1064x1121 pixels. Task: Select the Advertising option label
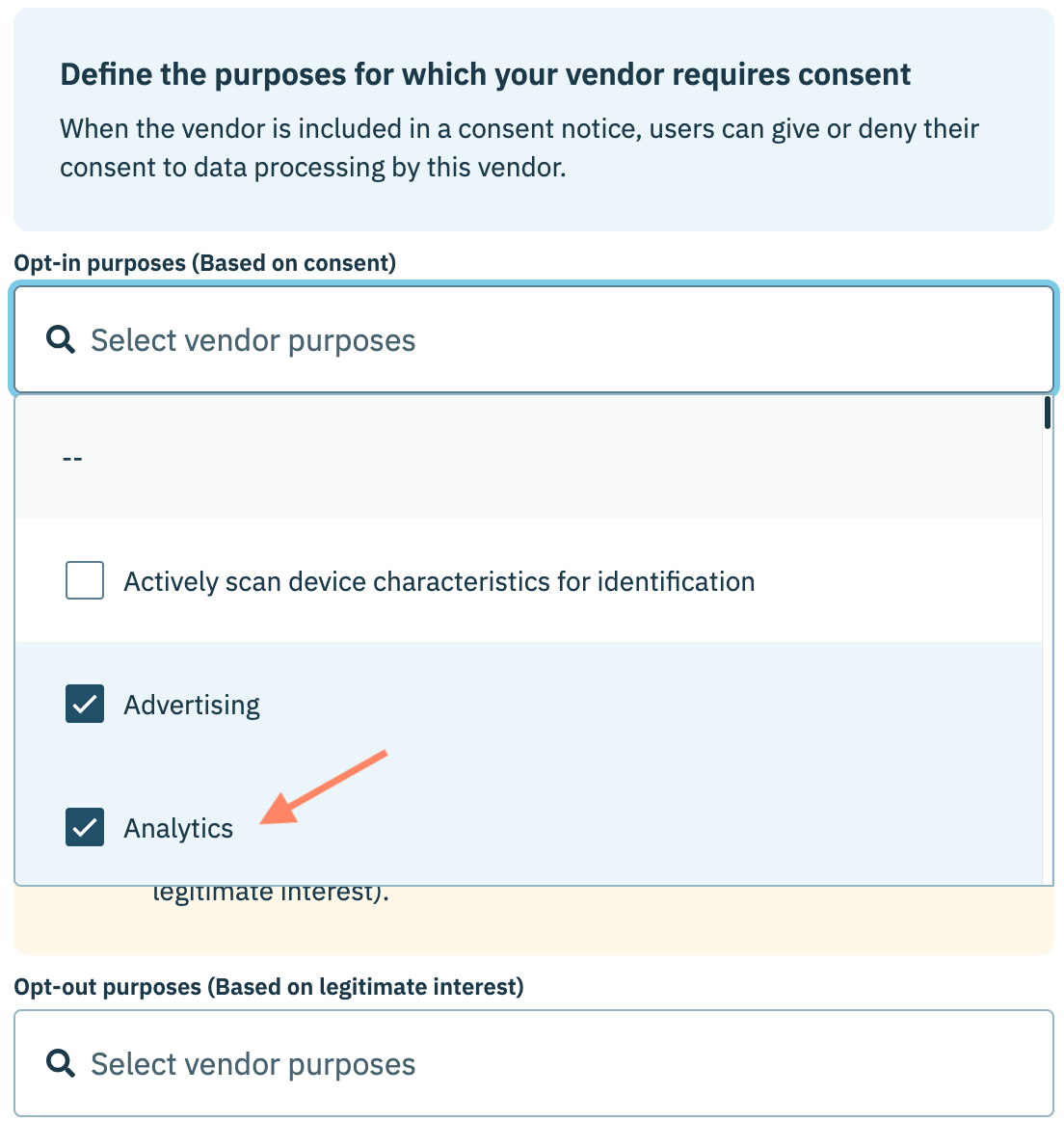point(192,706)
